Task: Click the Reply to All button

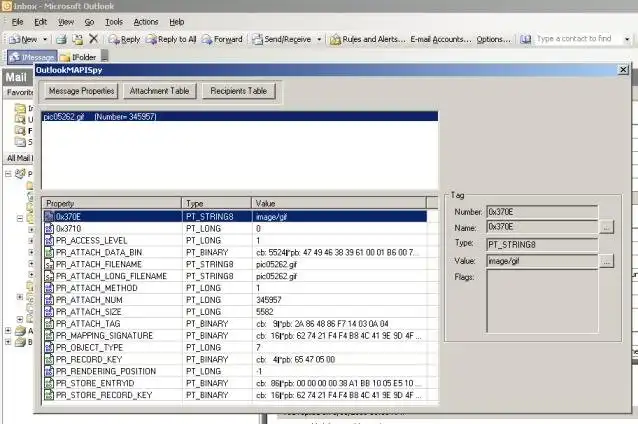Action: coord(171,39)
